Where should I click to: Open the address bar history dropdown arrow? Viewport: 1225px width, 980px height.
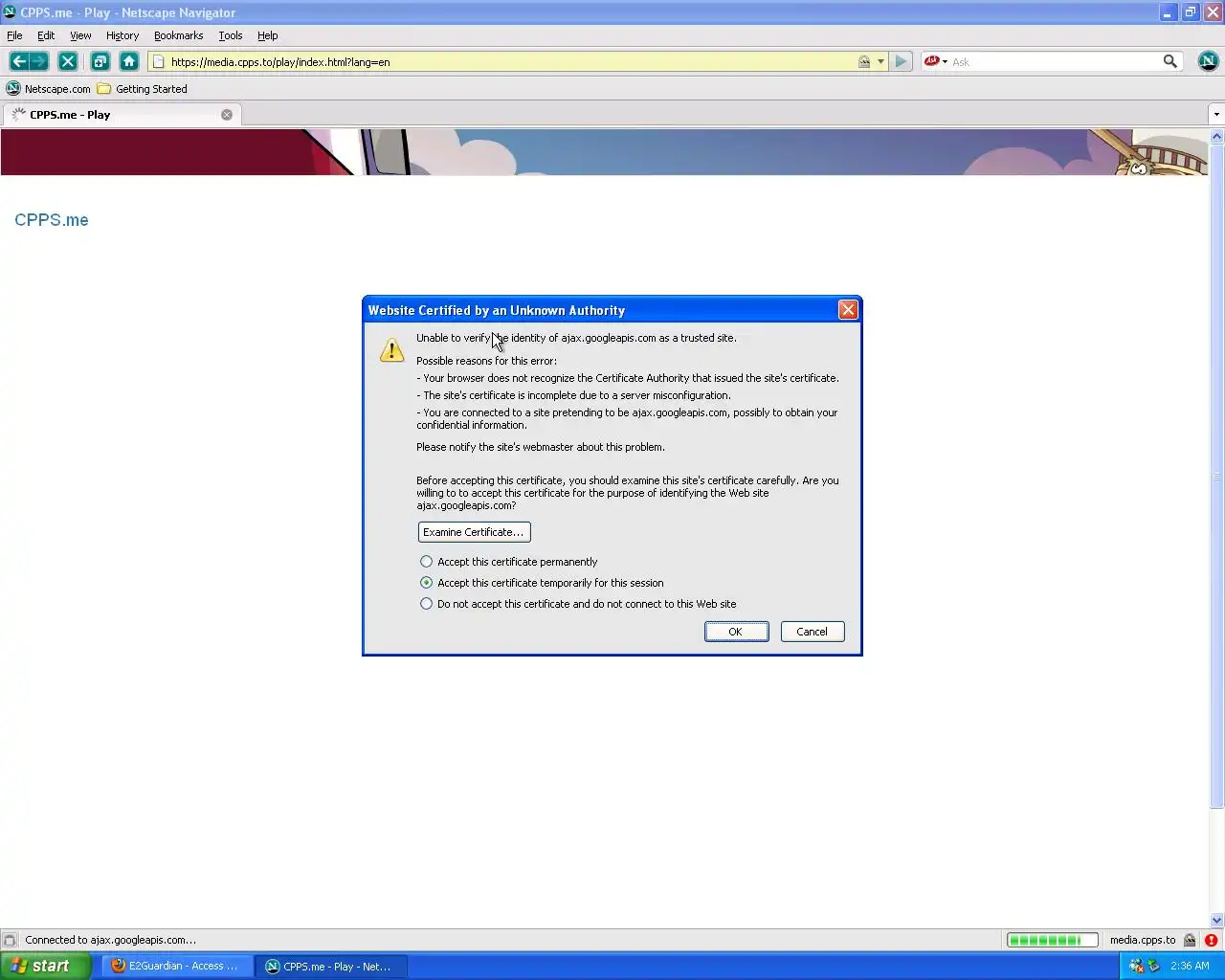[880, 61]
